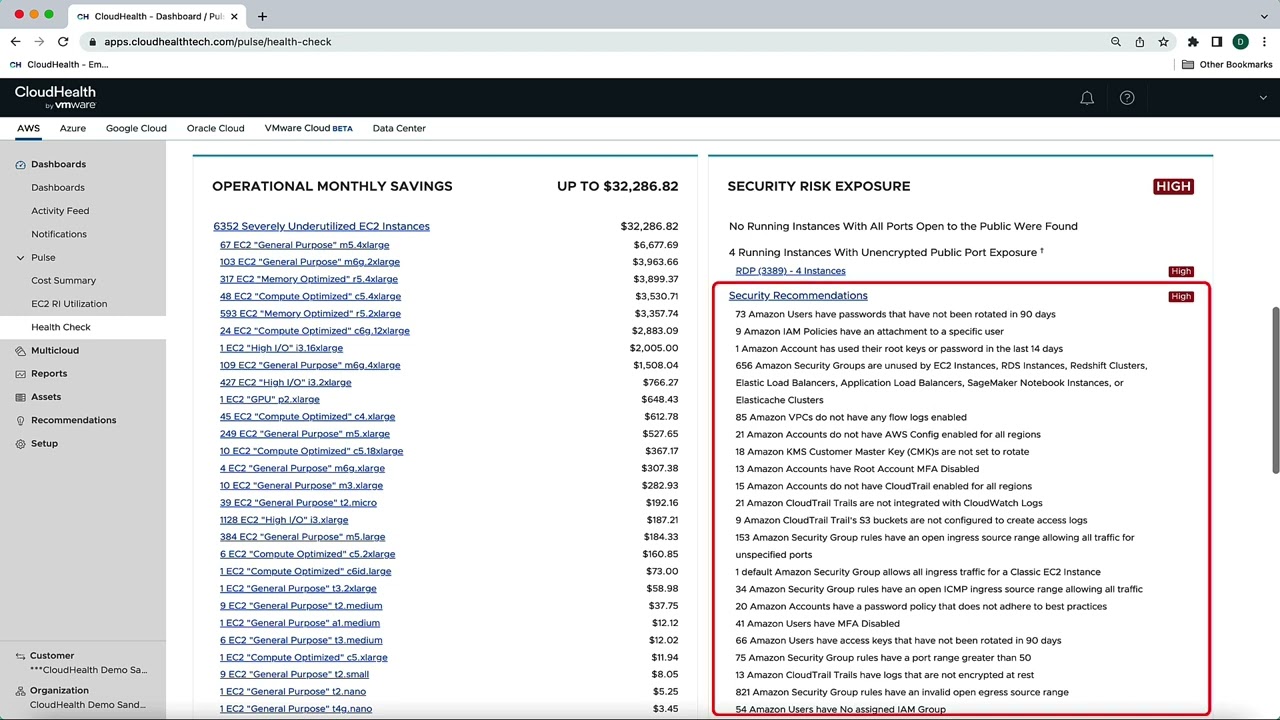Open the notifications bell icon
1280x720 pixels.
1087,98
